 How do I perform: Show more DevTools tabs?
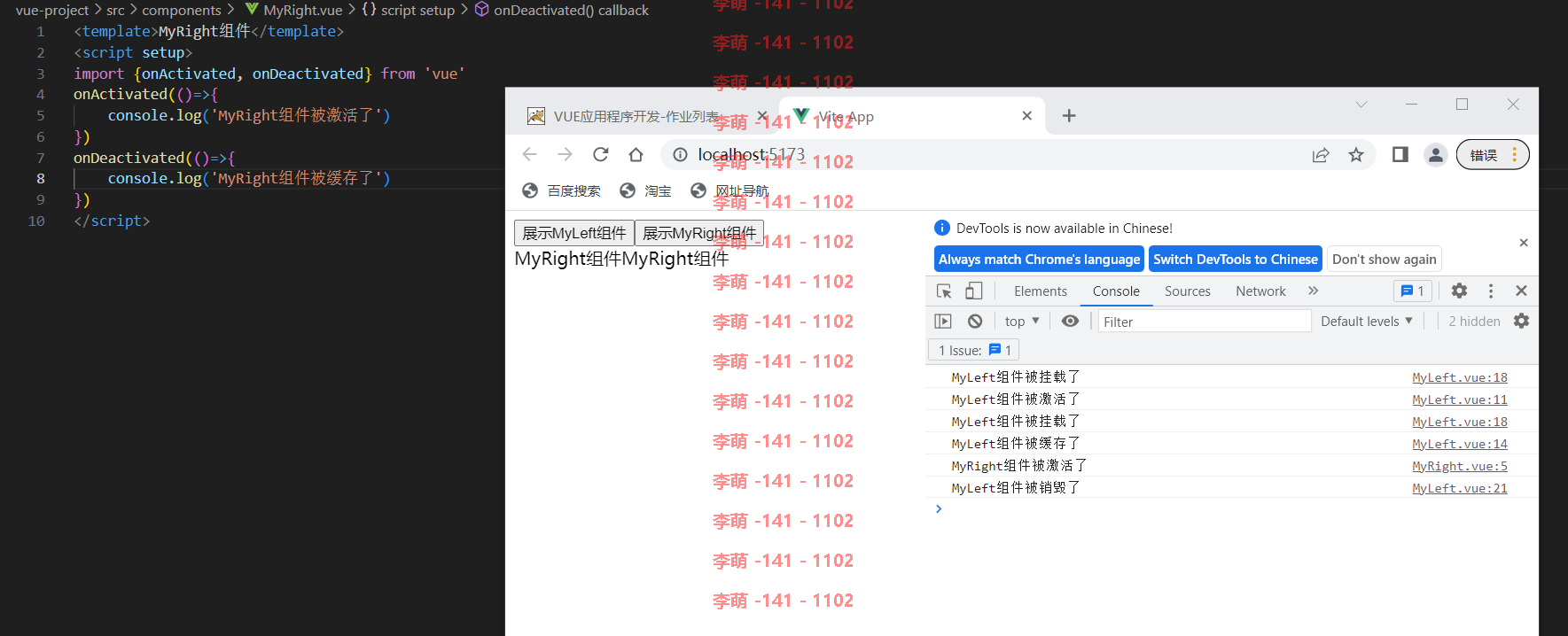[x=1313, y=291]
